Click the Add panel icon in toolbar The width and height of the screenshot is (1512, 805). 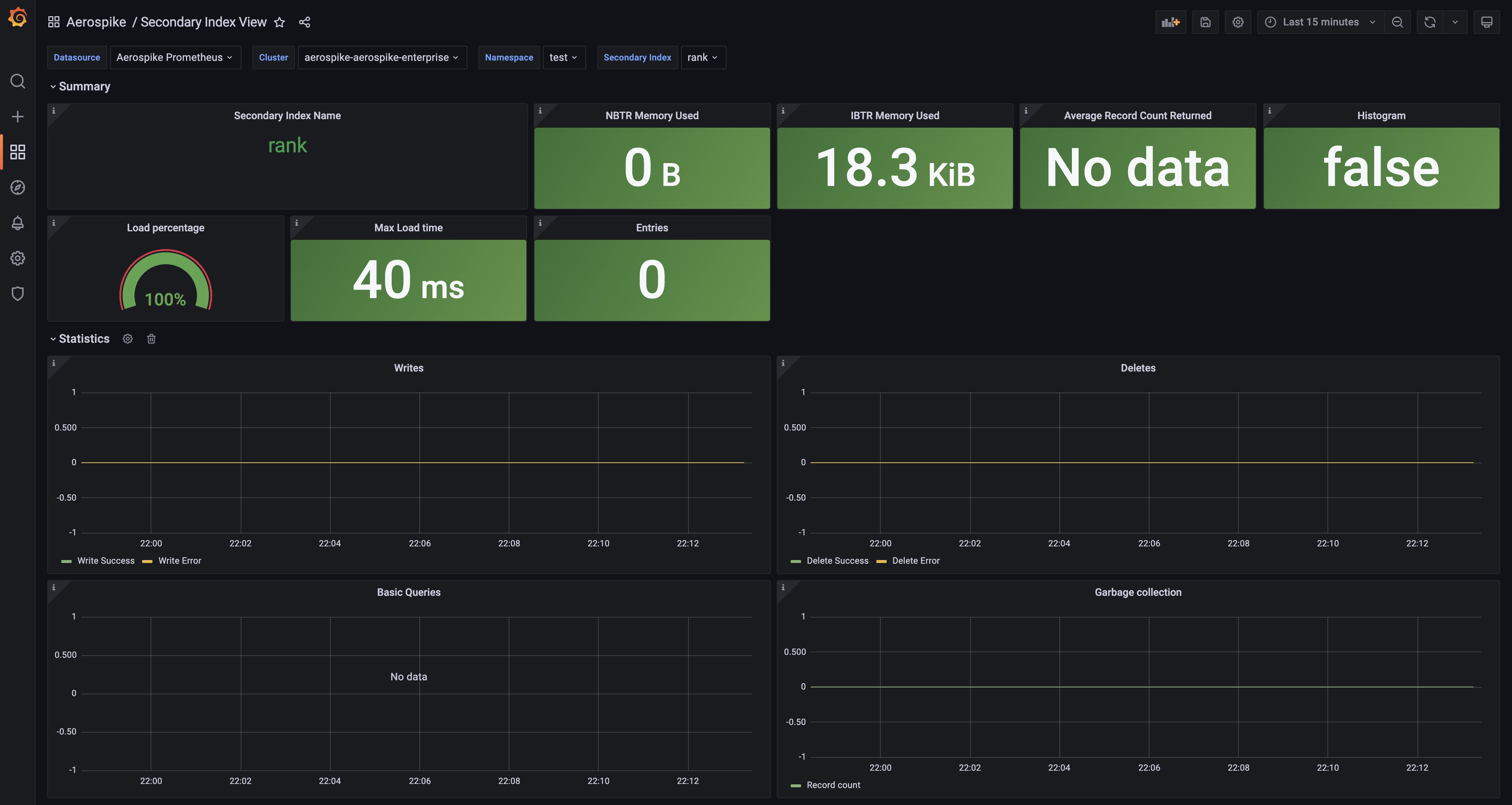coord(1171,22)
